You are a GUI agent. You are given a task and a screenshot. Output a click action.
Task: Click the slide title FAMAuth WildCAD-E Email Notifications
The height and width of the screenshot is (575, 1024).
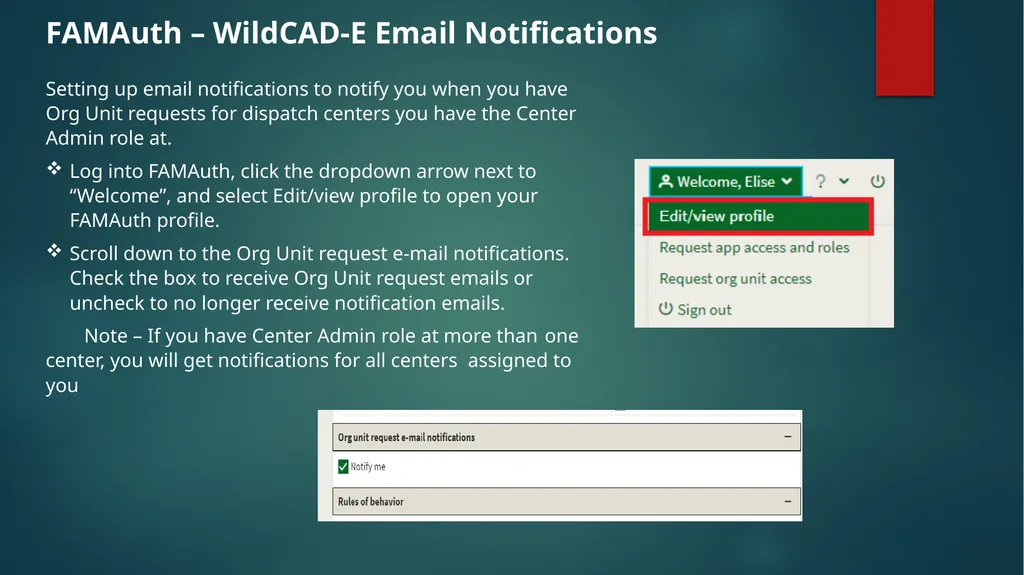351,33
